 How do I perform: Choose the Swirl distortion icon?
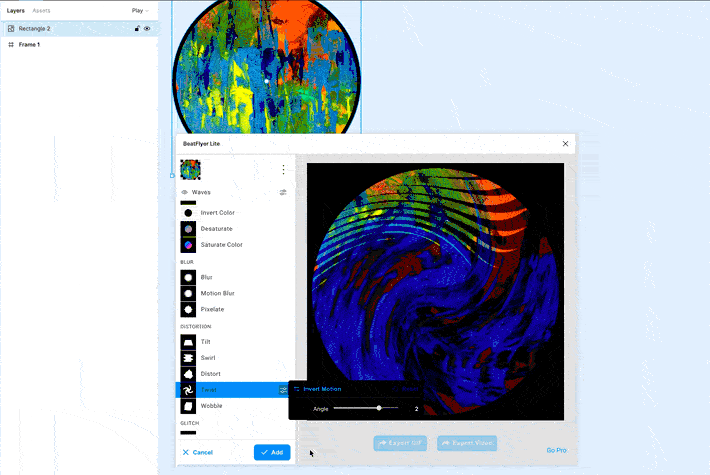[x=188, y=358]
